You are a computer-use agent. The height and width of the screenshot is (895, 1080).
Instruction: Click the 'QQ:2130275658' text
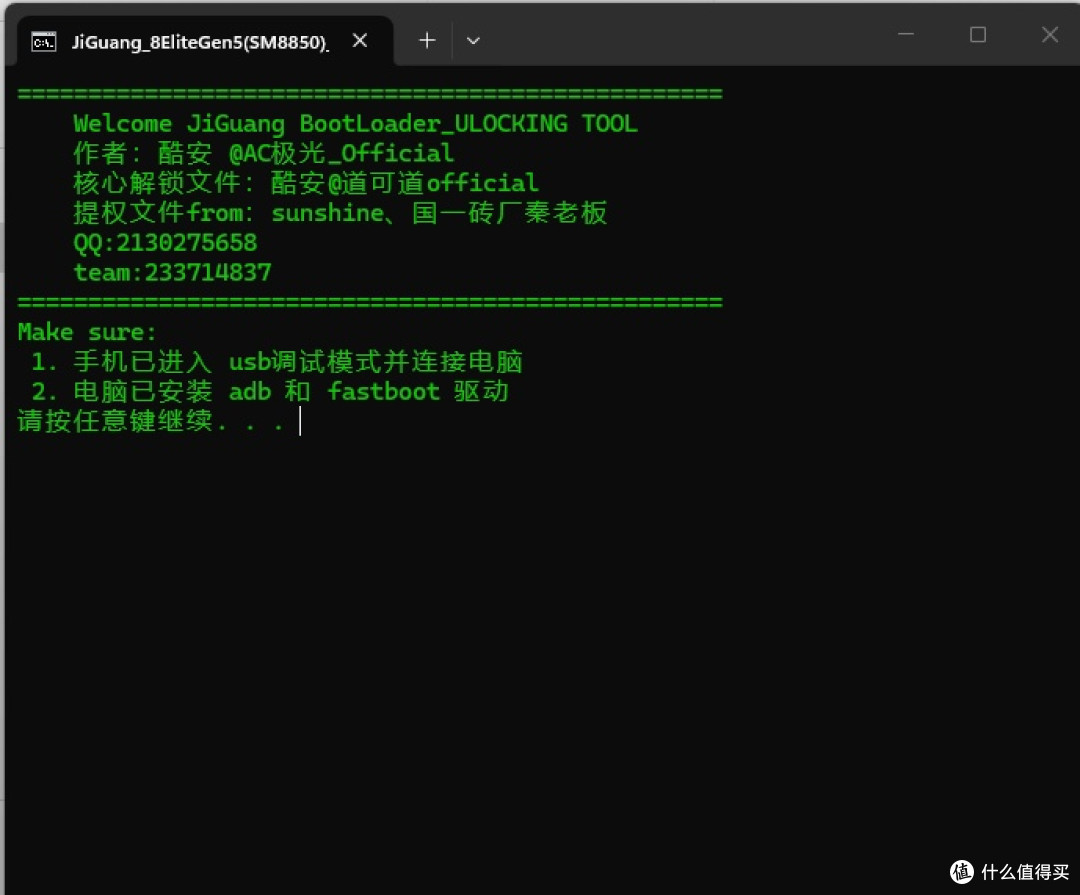coord(165,243)
